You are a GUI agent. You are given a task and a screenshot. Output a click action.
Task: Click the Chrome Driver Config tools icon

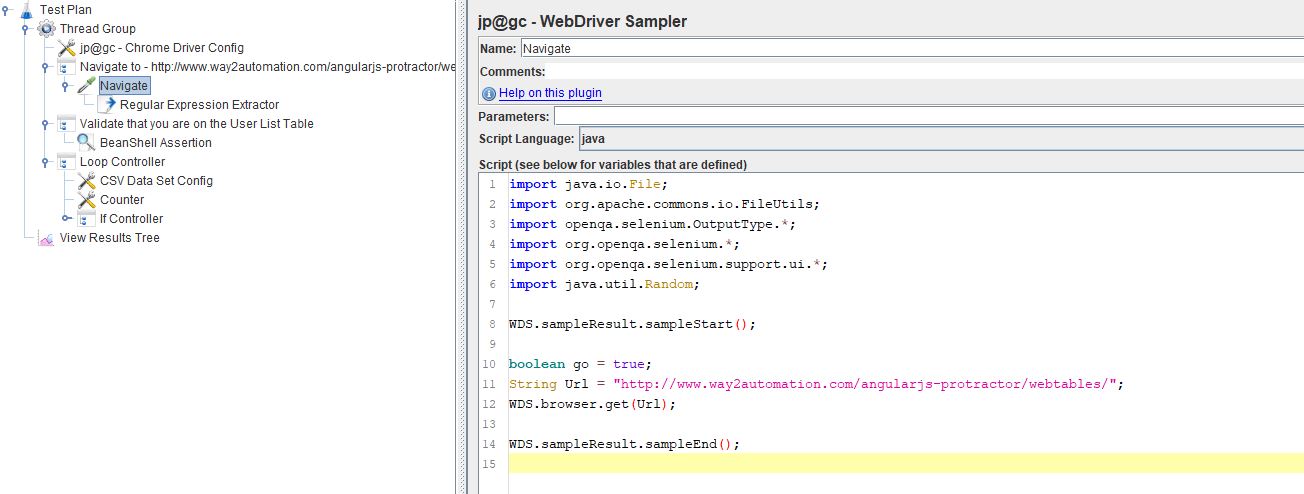point(66,48)
